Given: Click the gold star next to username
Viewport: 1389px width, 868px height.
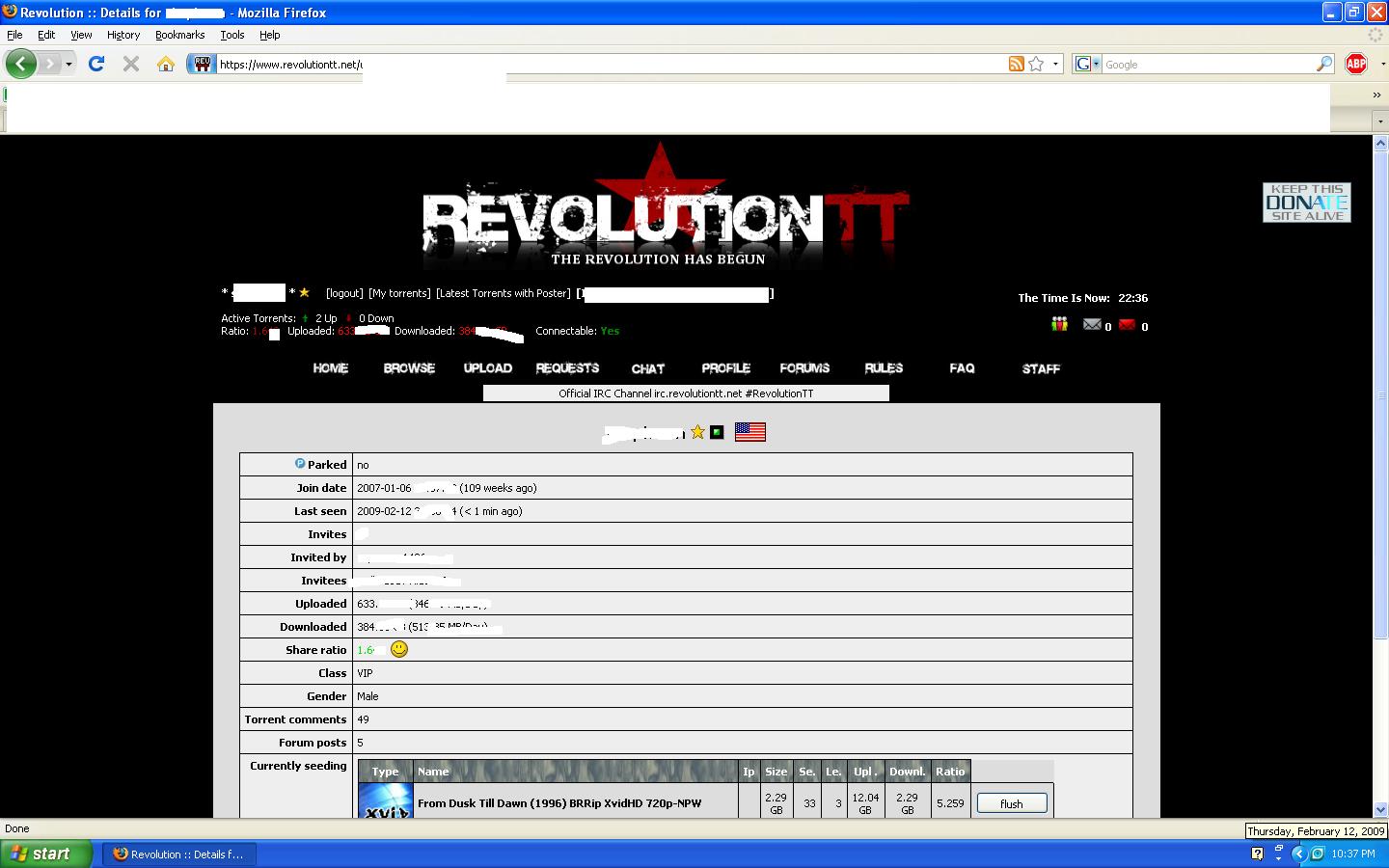Looking at the screenshot, I should click(305, 292).
